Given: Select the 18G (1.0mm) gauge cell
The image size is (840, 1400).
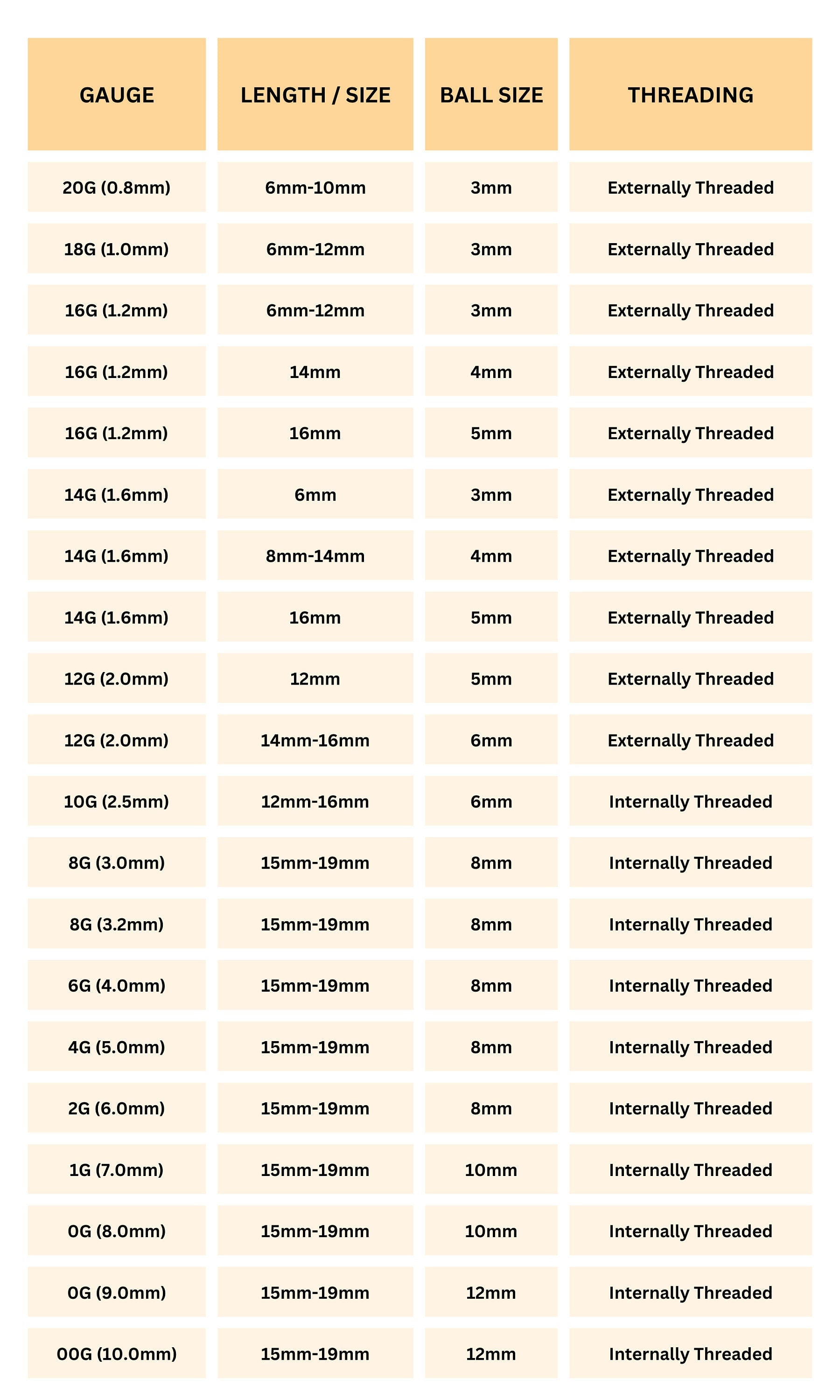Looking at the screenshot, I should [117, 249].
